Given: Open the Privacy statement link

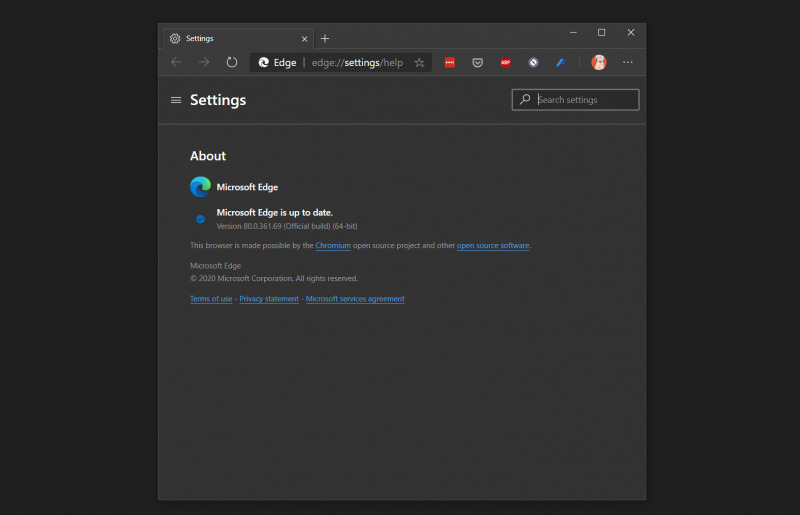Looking at the screenshot, I should 269,299.
